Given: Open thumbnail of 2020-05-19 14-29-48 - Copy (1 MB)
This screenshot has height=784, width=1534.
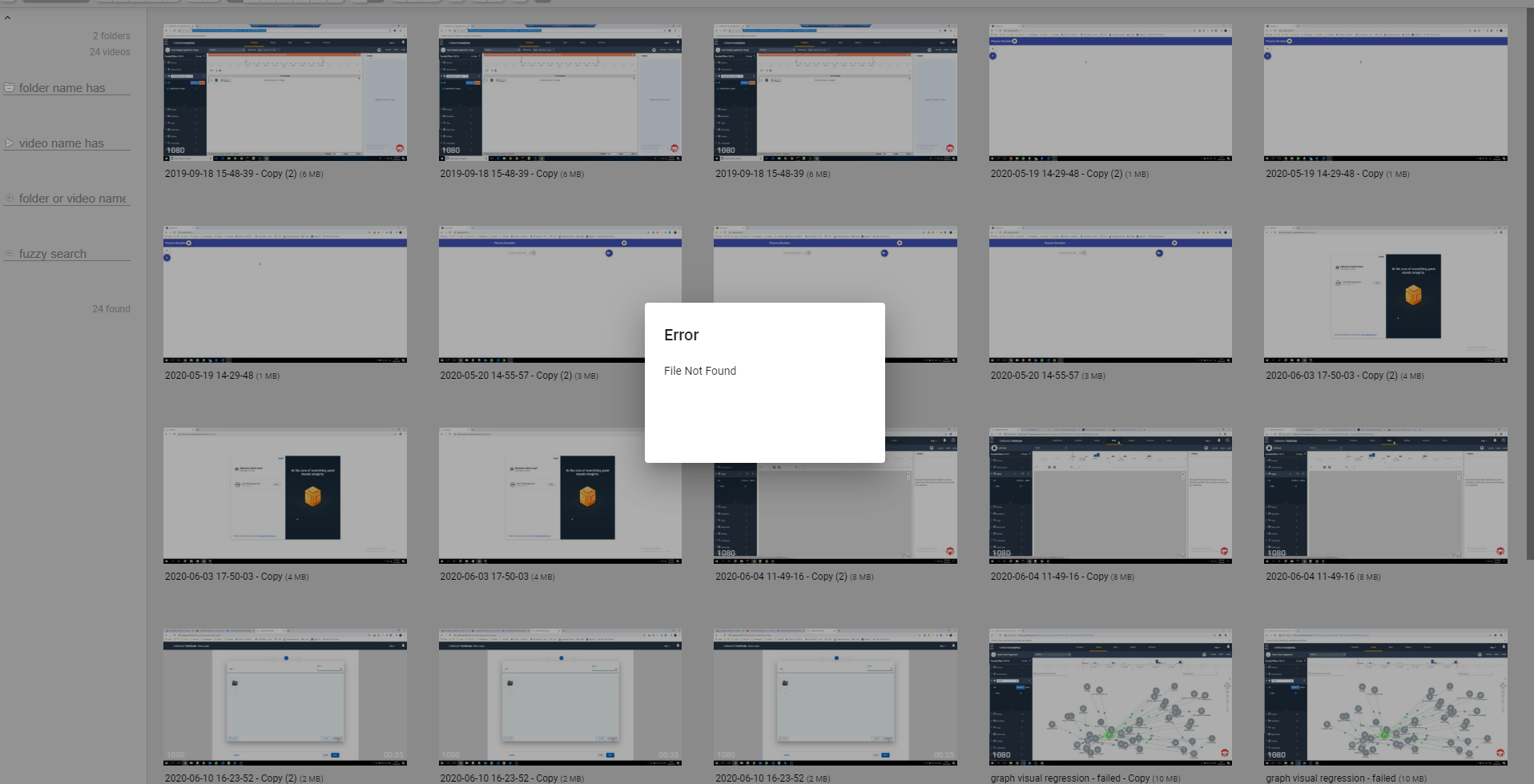Looking at the screenshot, I should coord(1386,92).
